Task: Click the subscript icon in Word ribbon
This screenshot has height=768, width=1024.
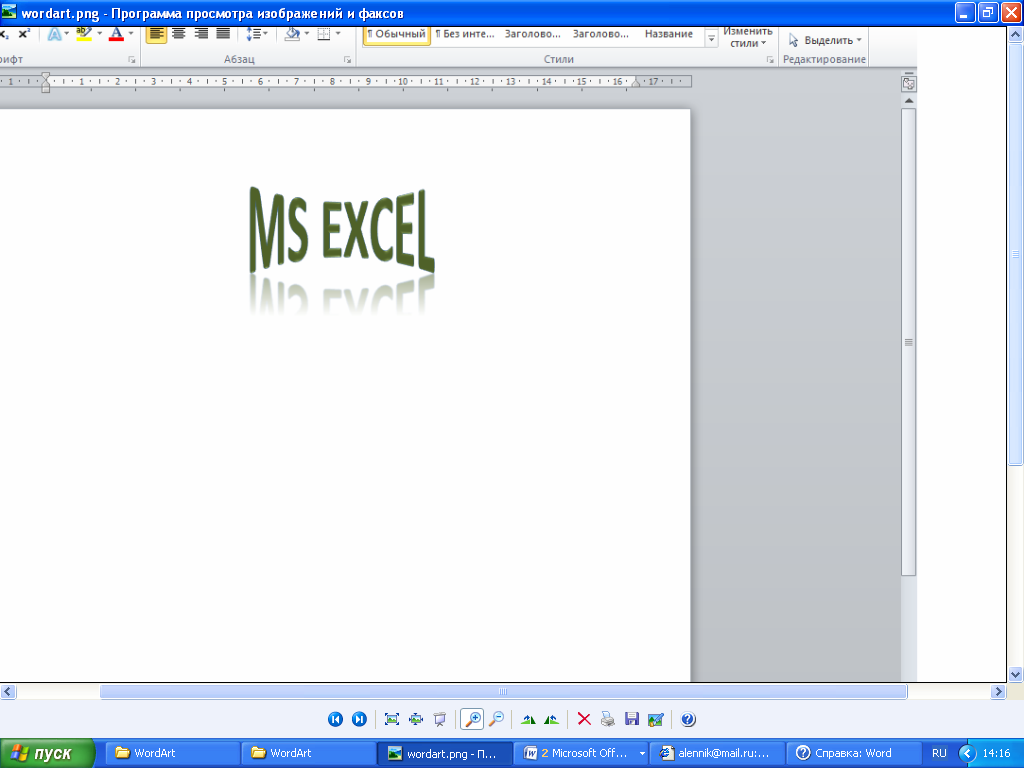Action: coord(4,34)
